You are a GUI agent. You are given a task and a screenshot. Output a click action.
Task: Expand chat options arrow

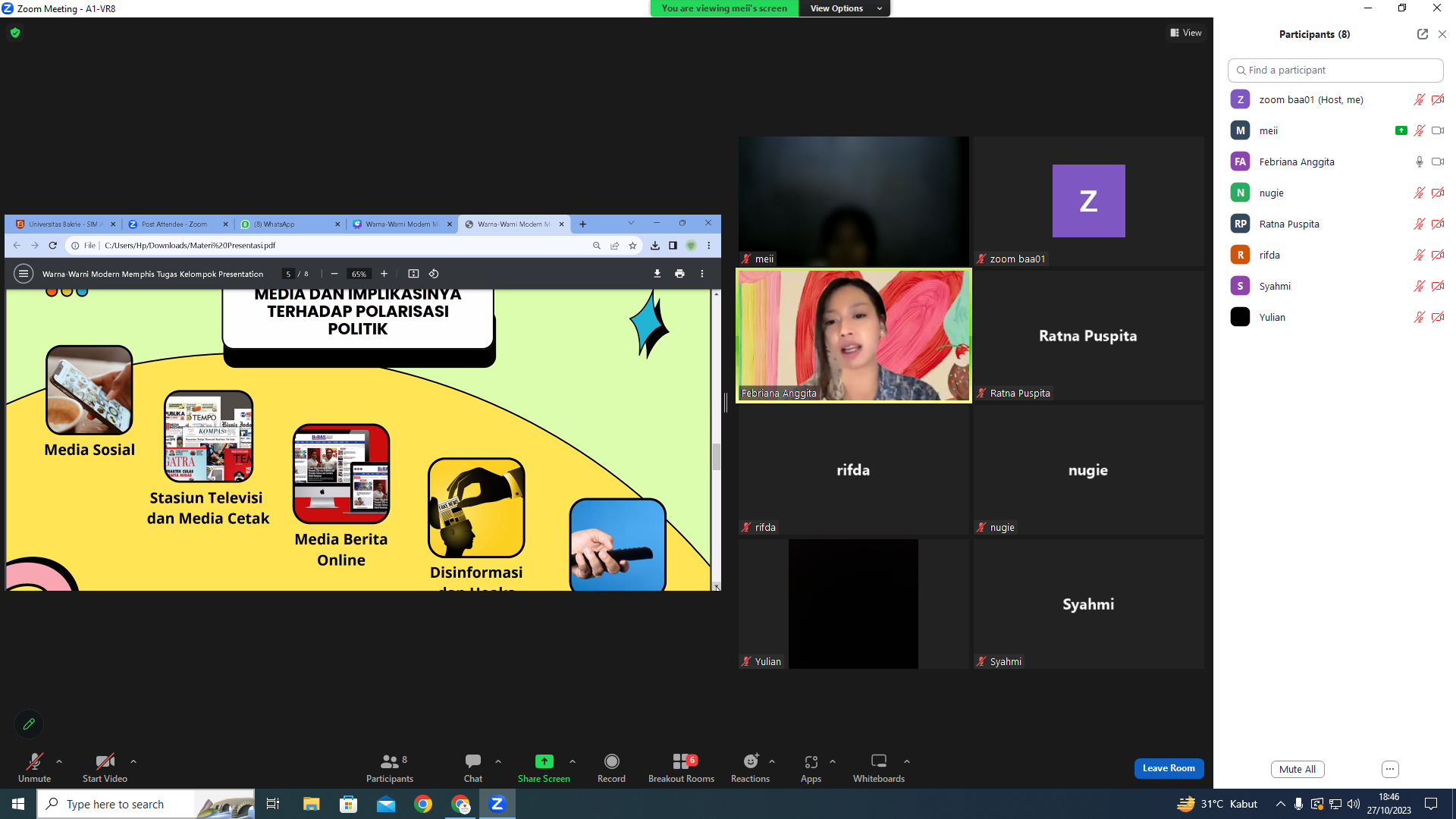[x=498, y=761]
